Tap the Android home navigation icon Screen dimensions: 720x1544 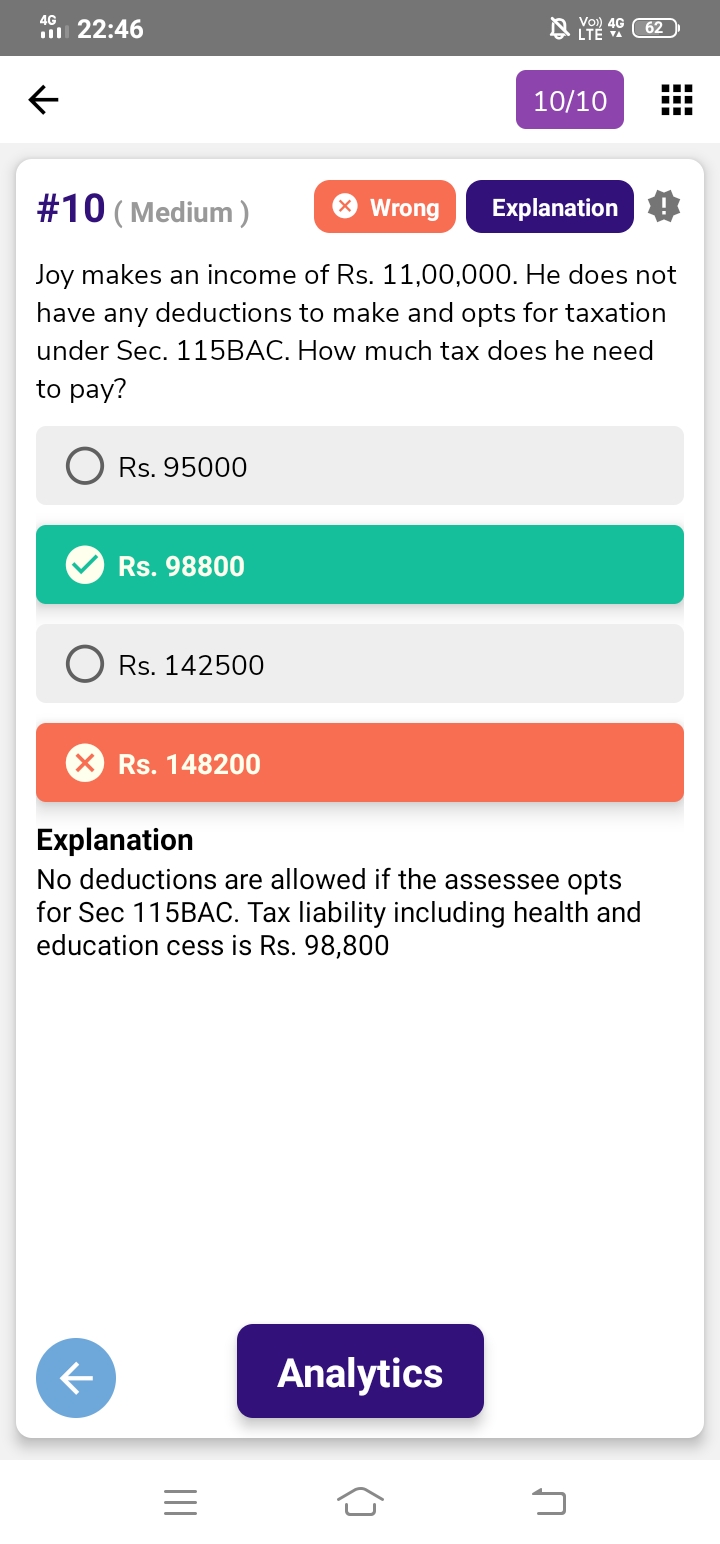360,1501
